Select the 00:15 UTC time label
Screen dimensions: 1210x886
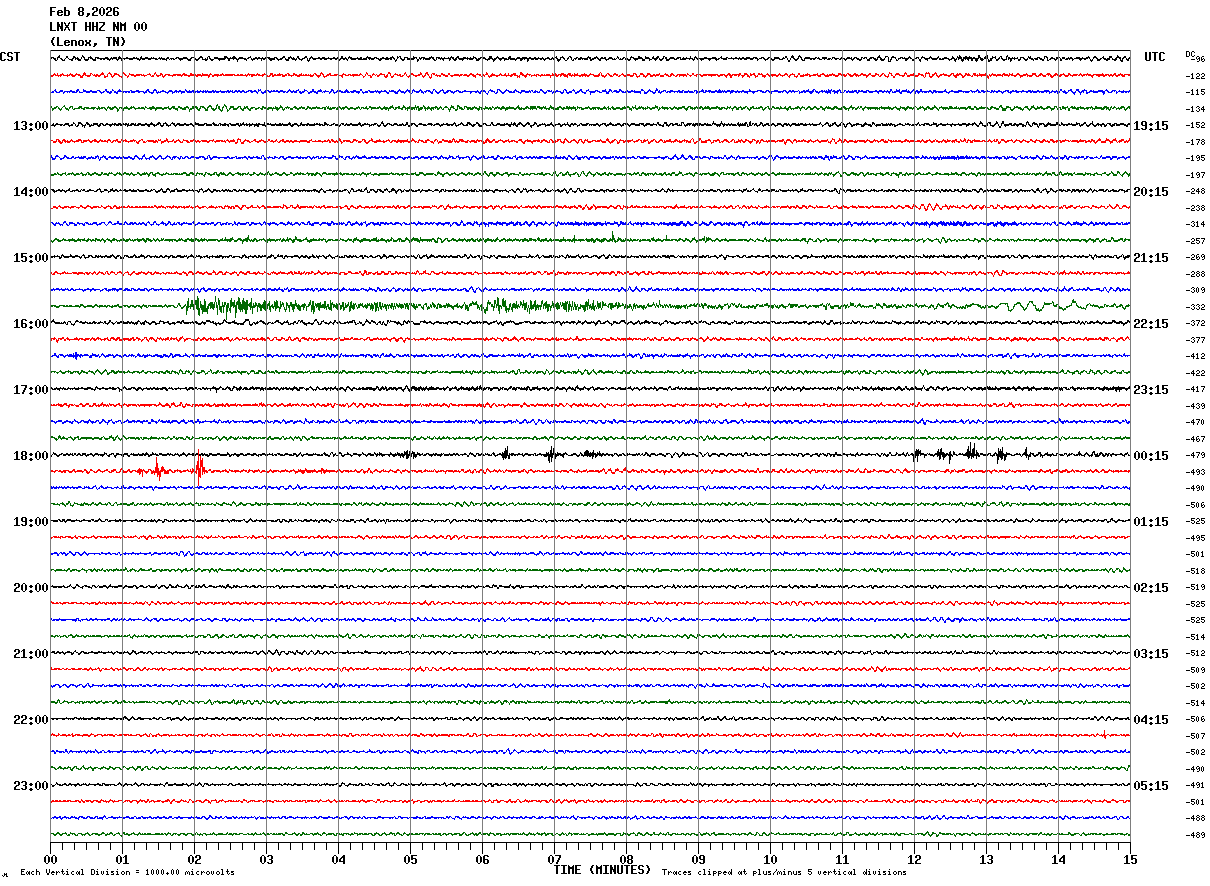pos(1151,456)
